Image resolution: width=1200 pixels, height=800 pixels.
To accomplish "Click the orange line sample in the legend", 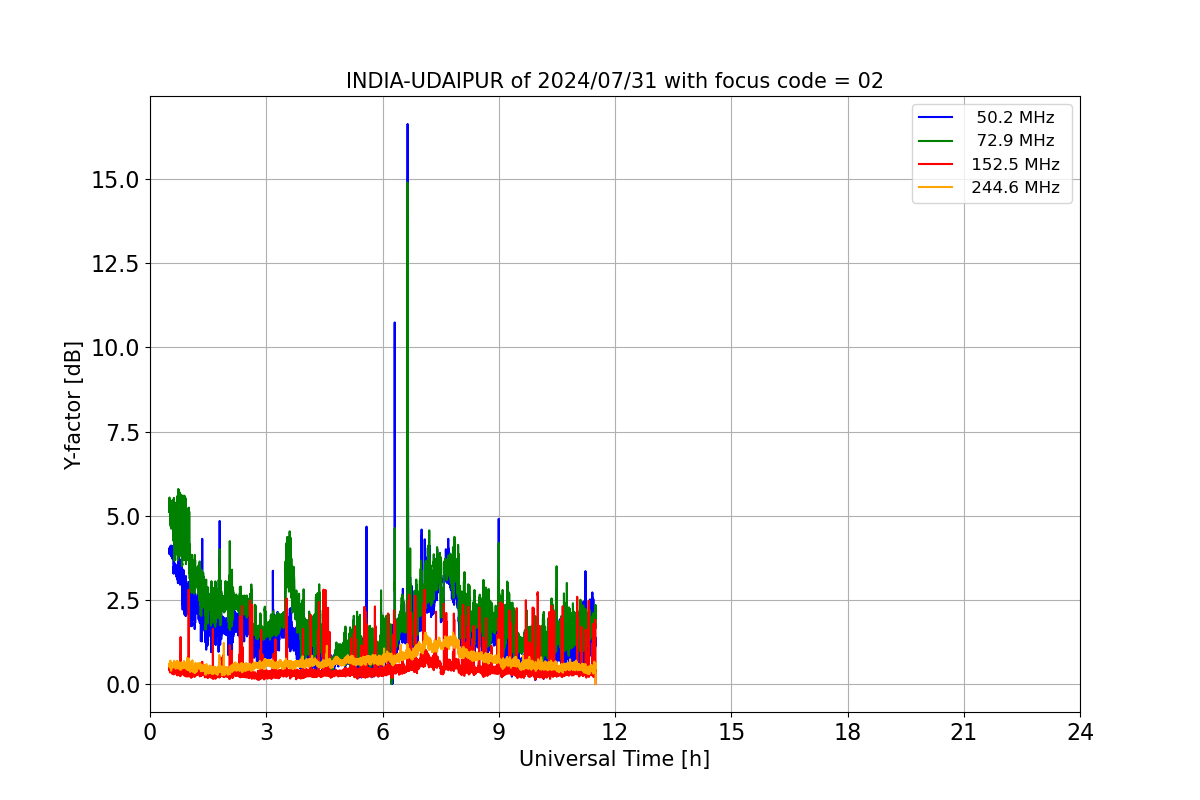I will point(936,188).
